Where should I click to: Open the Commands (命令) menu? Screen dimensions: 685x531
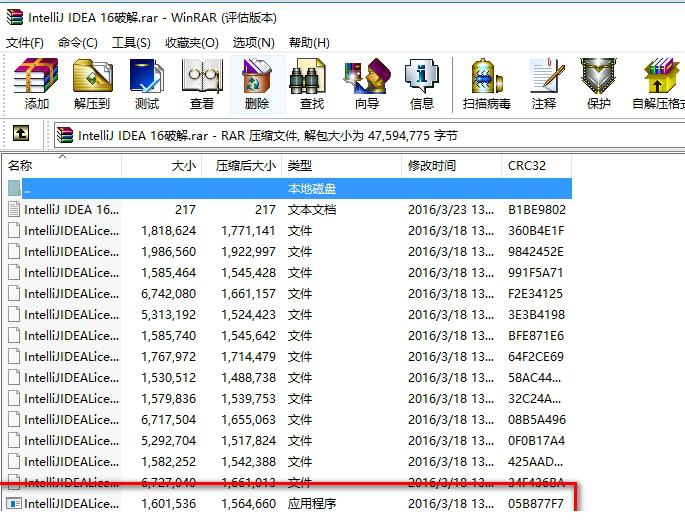click(x=78, y=42)
